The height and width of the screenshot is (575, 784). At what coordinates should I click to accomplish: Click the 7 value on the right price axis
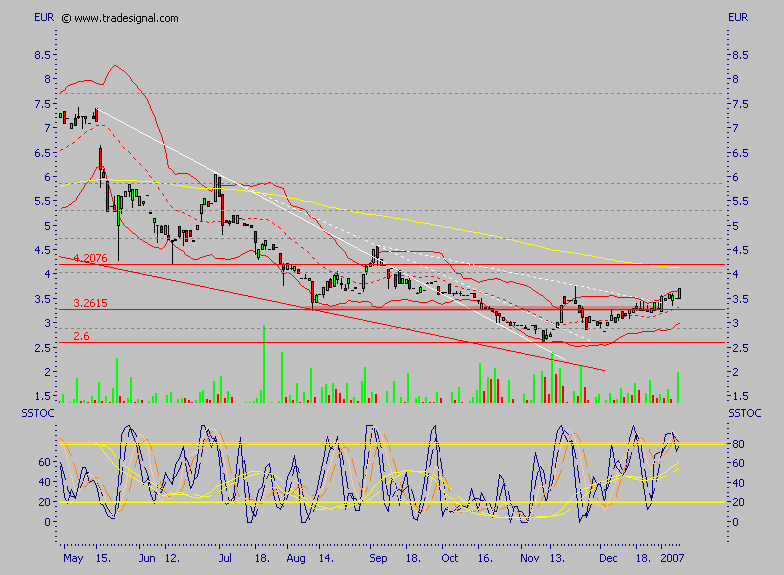tap(736, 128)
